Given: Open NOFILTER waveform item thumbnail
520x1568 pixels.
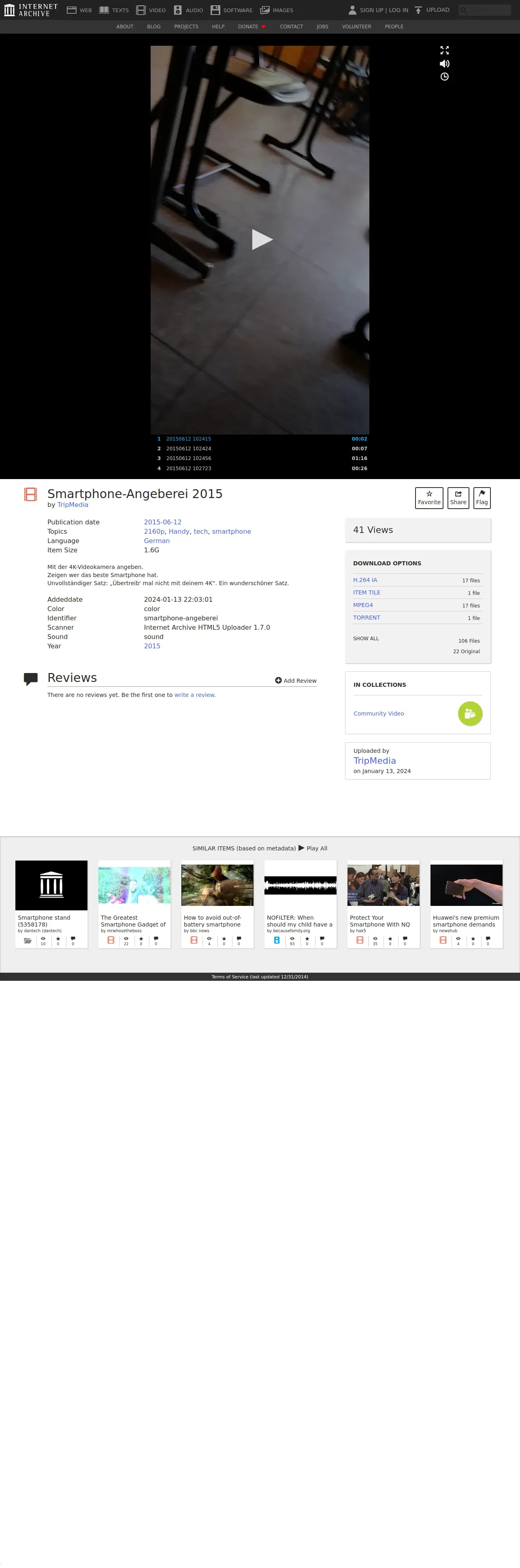Looking at the screenshot, I should pyautogui.click(x=300, y=885).
